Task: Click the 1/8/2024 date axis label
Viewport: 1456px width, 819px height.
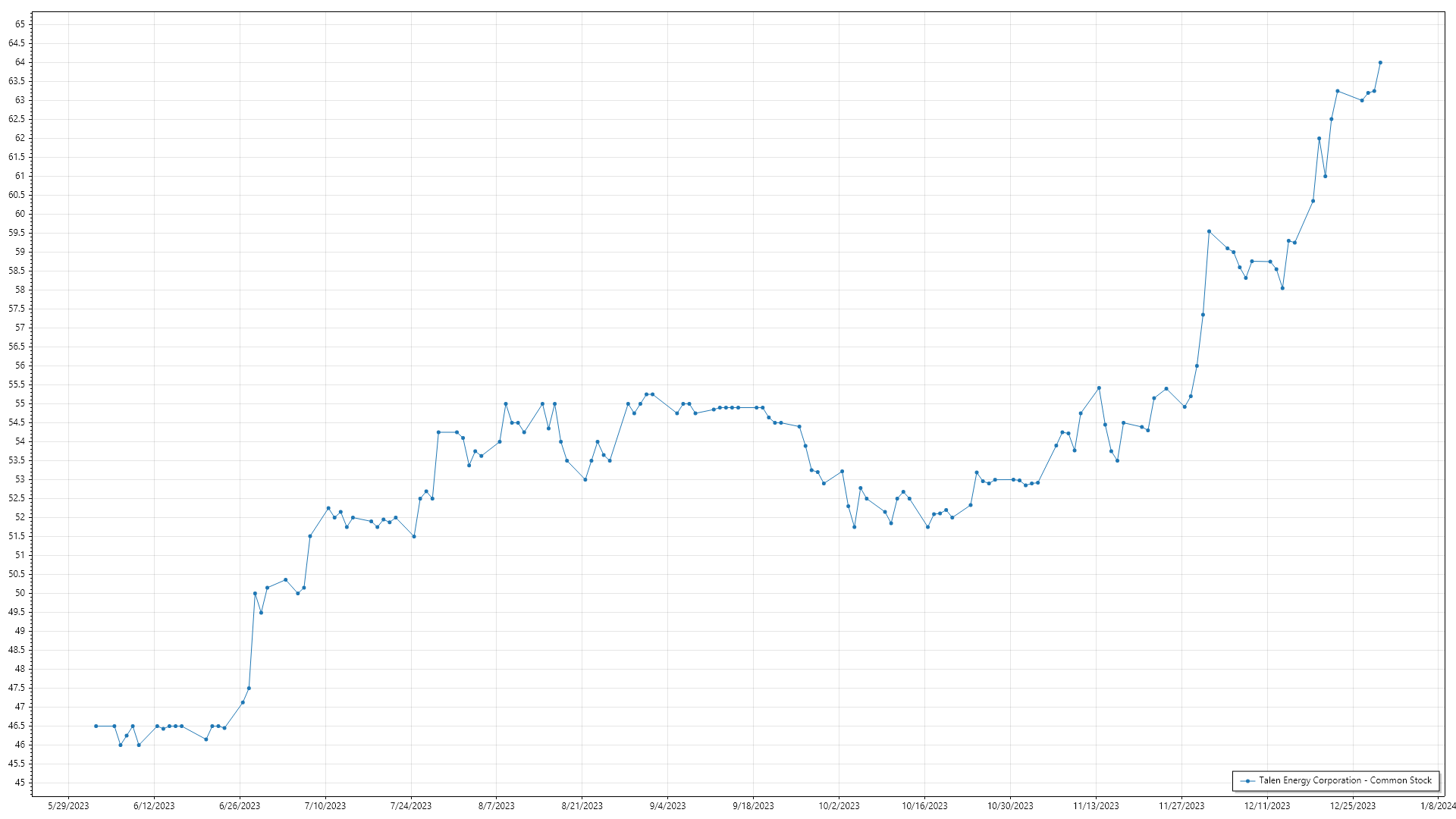Action: click(x=1438, y=806)
